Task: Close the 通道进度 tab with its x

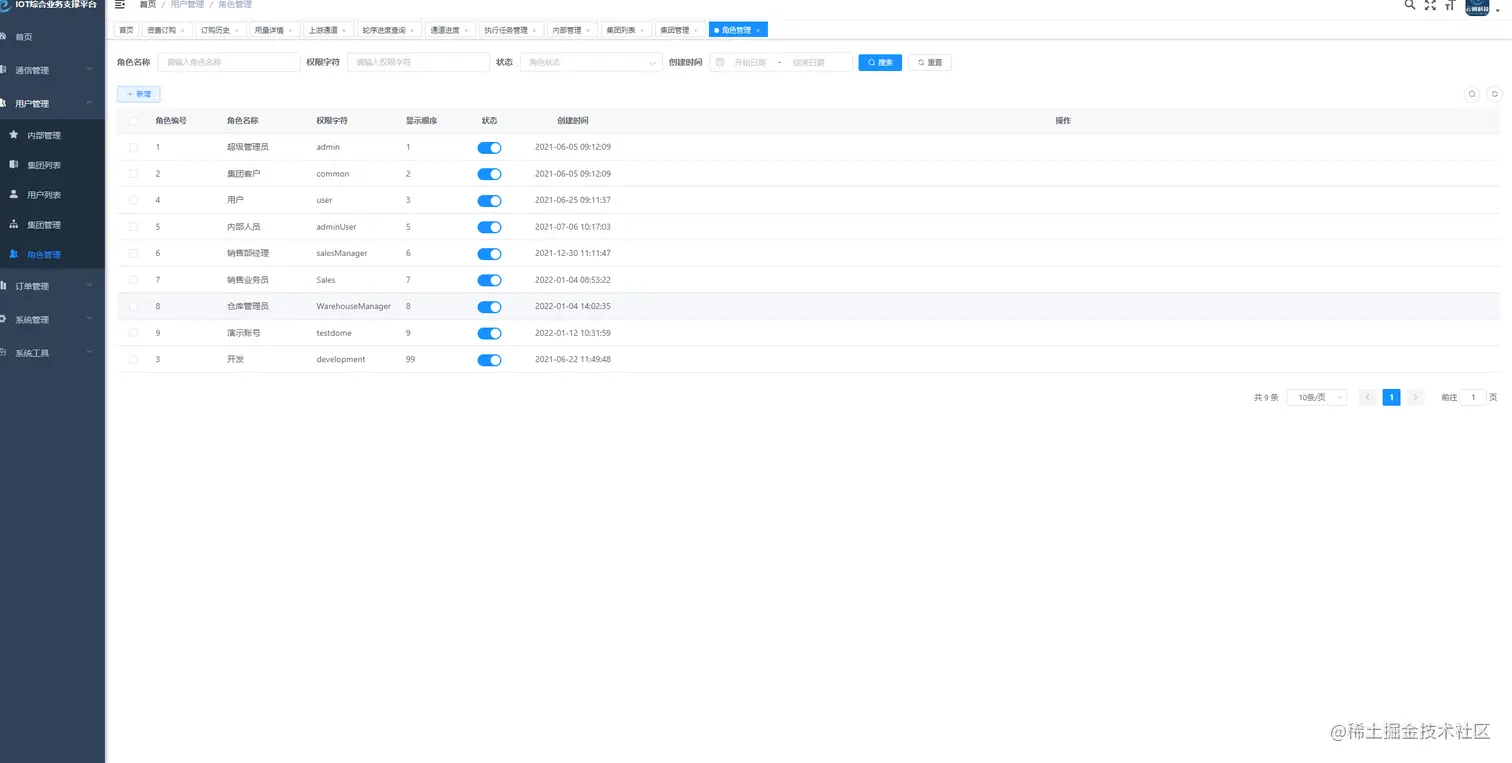Action: pos(466,30)
